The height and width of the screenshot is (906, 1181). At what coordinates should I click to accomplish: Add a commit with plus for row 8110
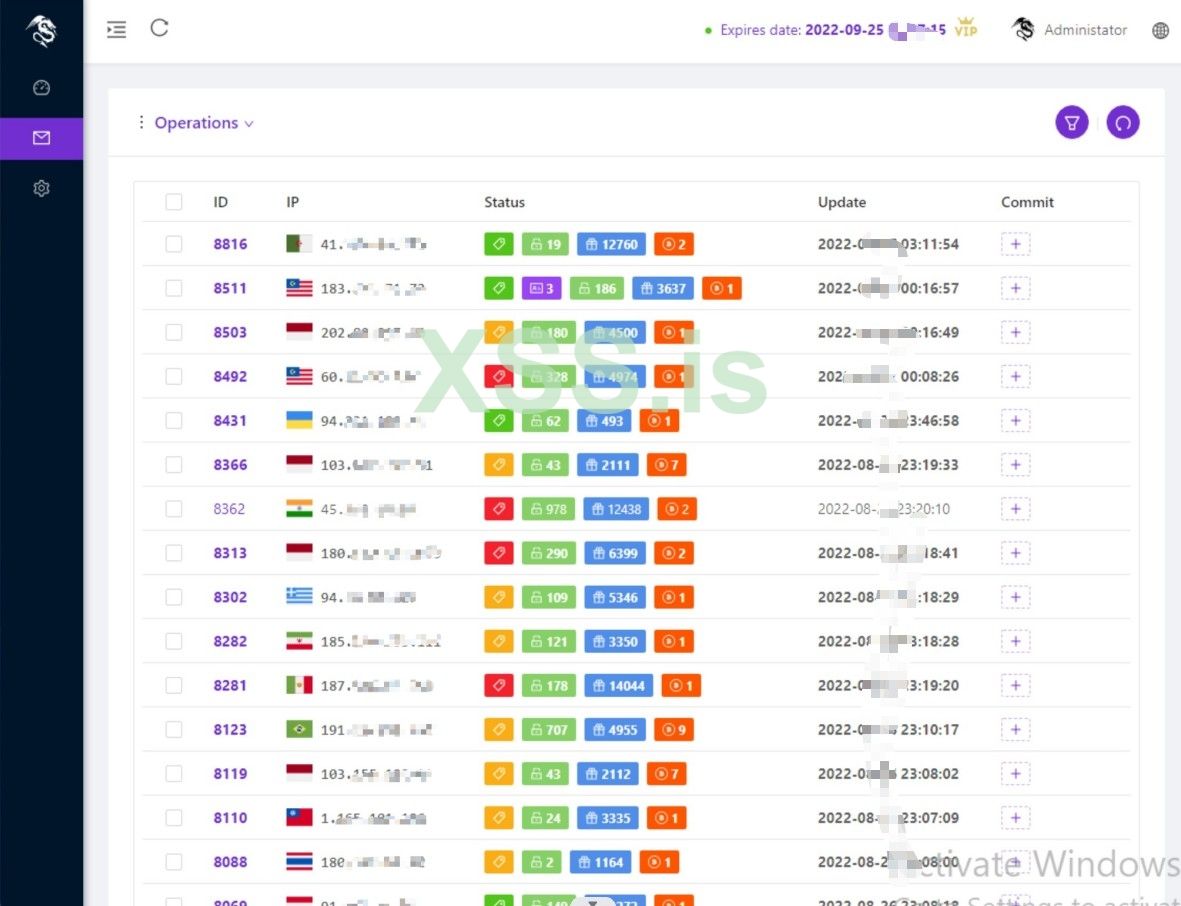tap(1015, 818)
